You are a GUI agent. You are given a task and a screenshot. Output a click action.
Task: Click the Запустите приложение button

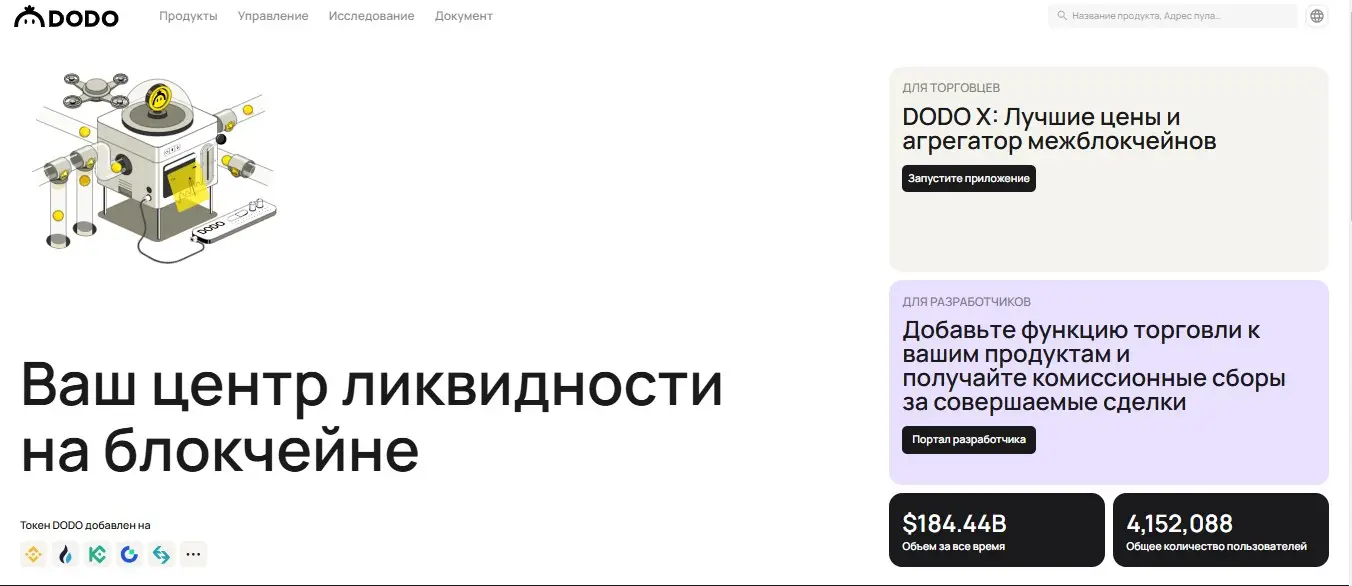pyautogui.click(x=968, y=178)
